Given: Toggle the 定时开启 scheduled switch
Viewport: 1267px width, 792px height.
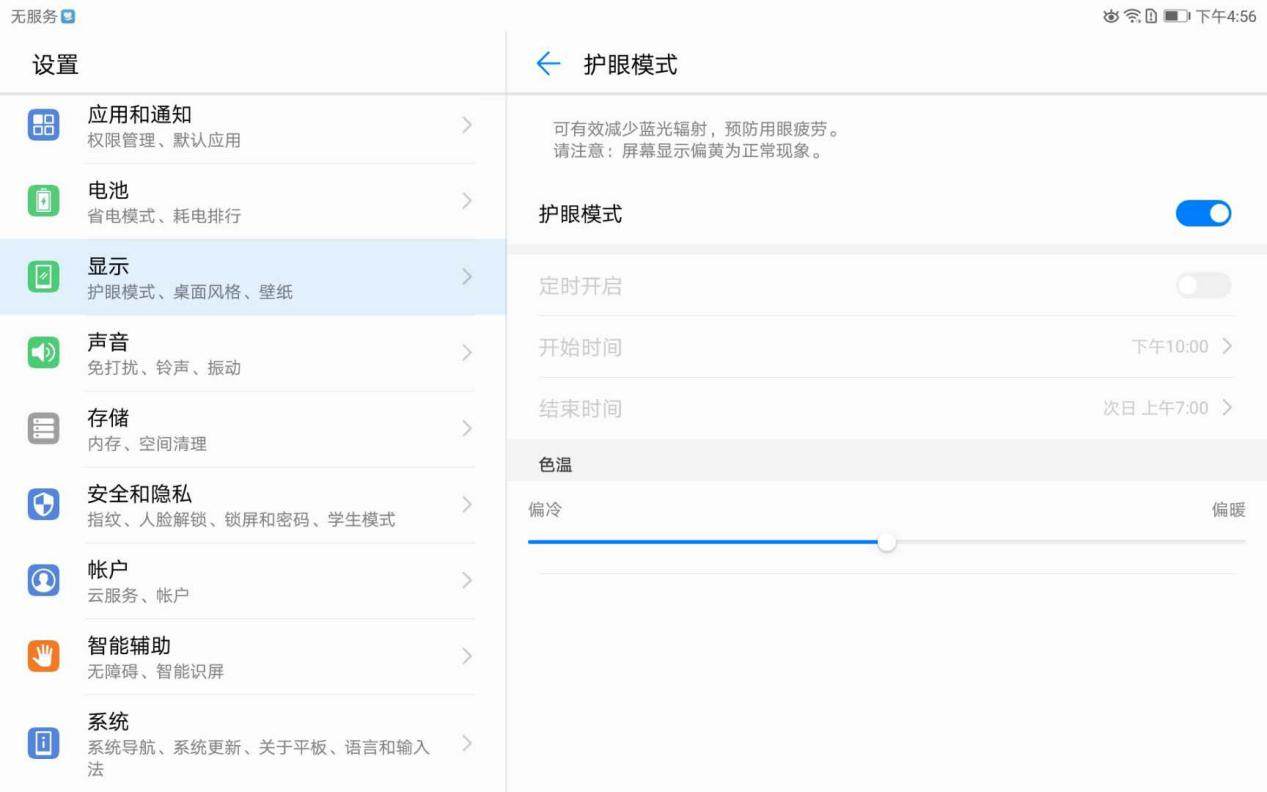Looking at the screenshot, I should coord(1203,286).
